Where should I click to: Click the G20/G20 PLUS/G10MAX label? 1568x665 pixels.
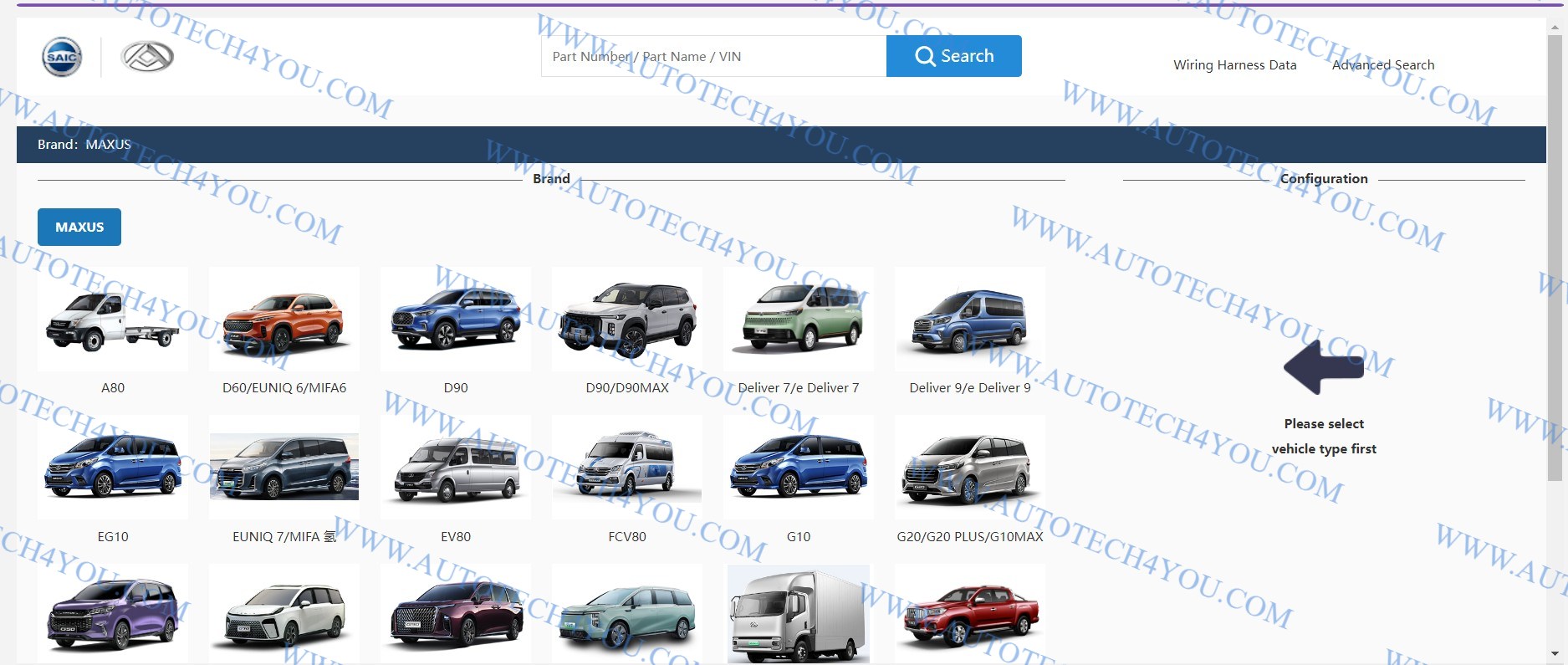[970, 536]
